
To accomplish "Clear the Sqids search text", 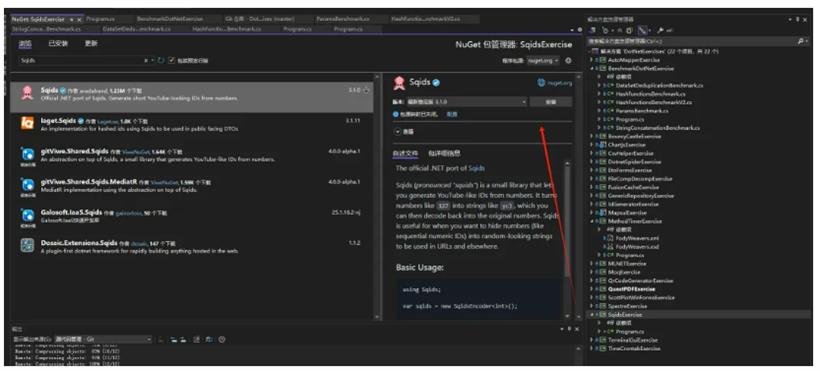I will [145, 61].
